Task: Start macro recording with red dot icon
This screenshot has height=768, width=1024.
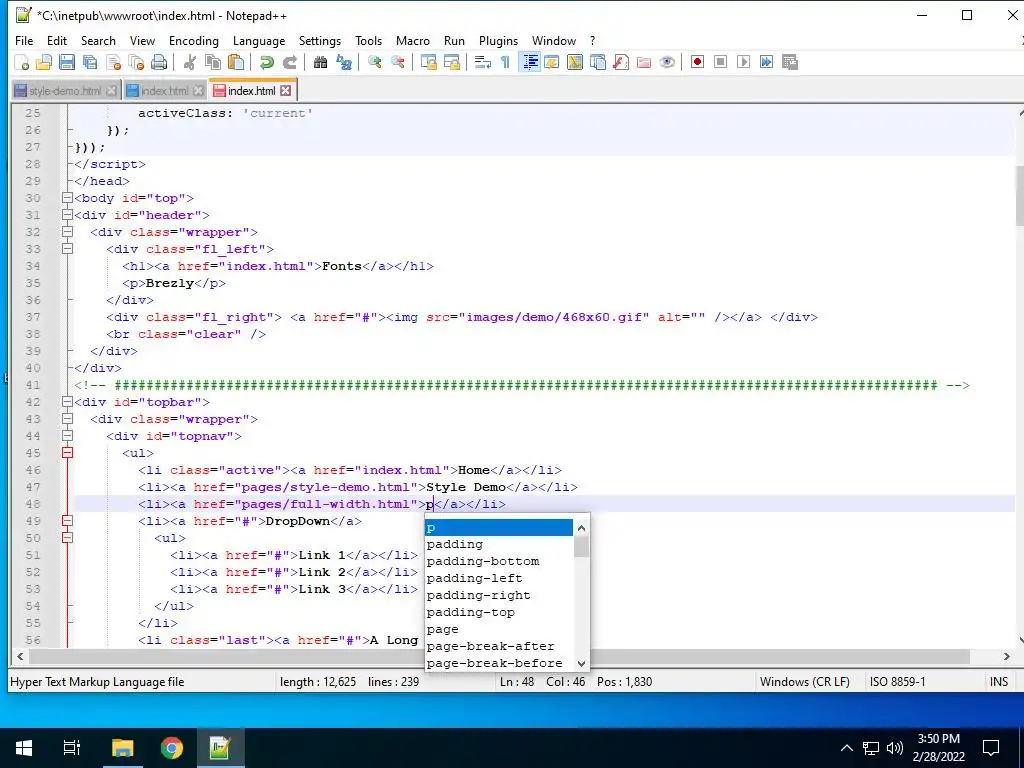Action: pos(697,62)
